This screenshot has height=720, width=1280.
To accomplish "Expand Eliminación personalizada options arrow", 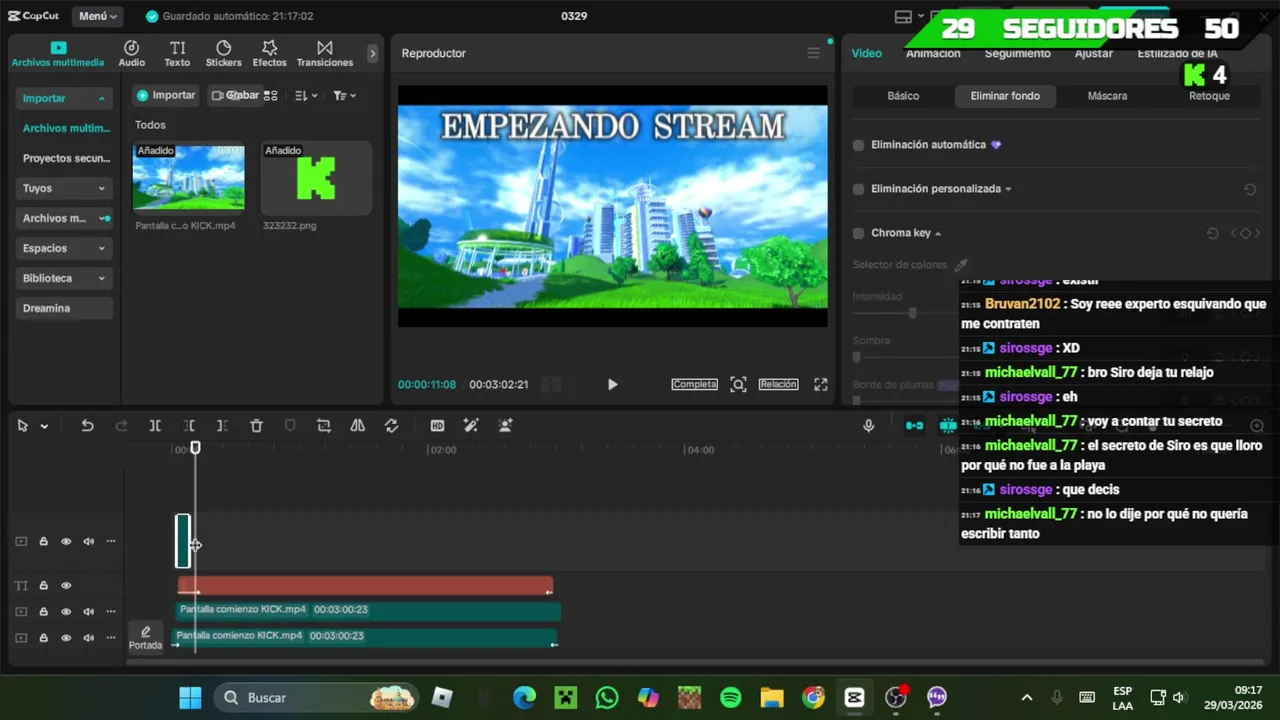I will (x=1008, y=189).
